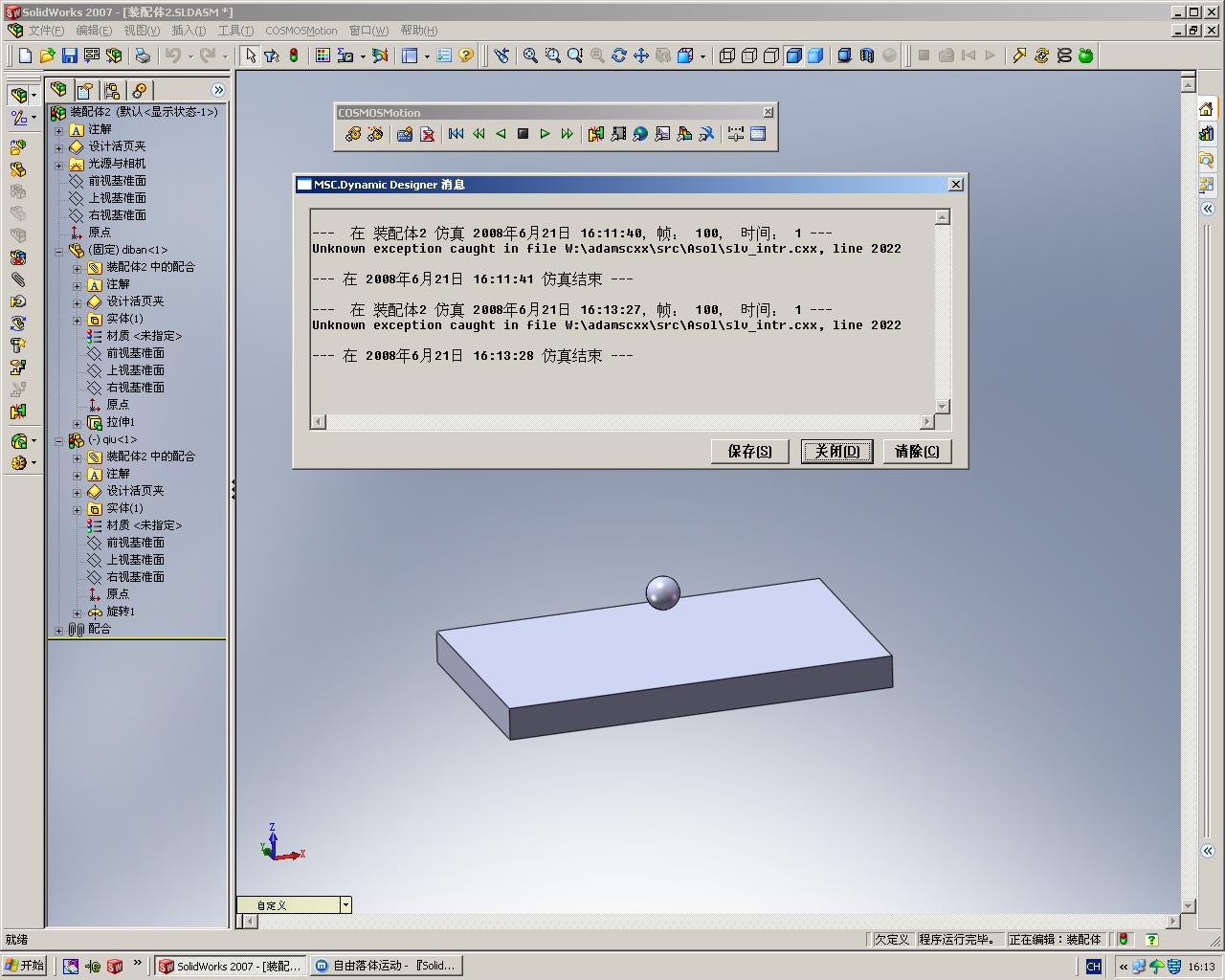
Task: Open the SolidWorks Help question mark icon
Action: 466,56
